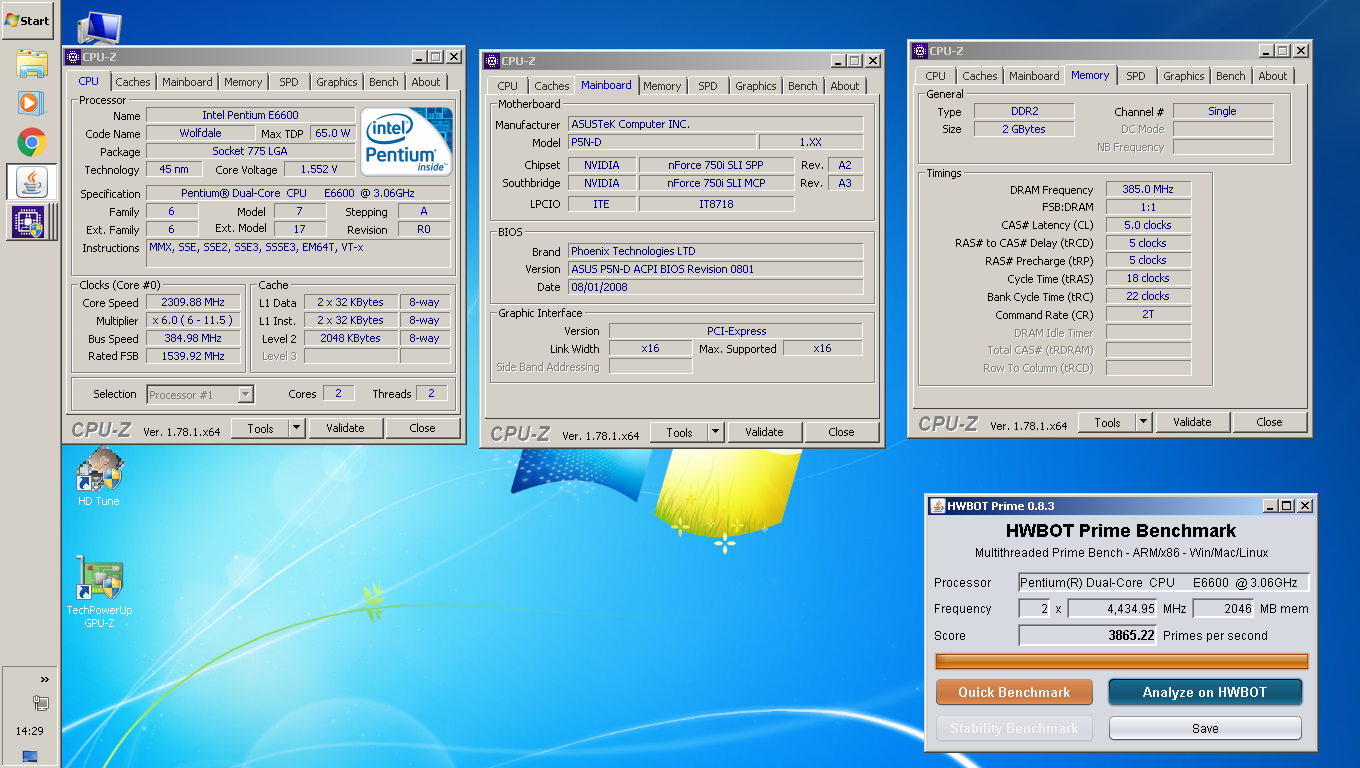This screenshot has height=768, width=1360.
Task: Save the HWBOT Prime result
Action: 1205,728
